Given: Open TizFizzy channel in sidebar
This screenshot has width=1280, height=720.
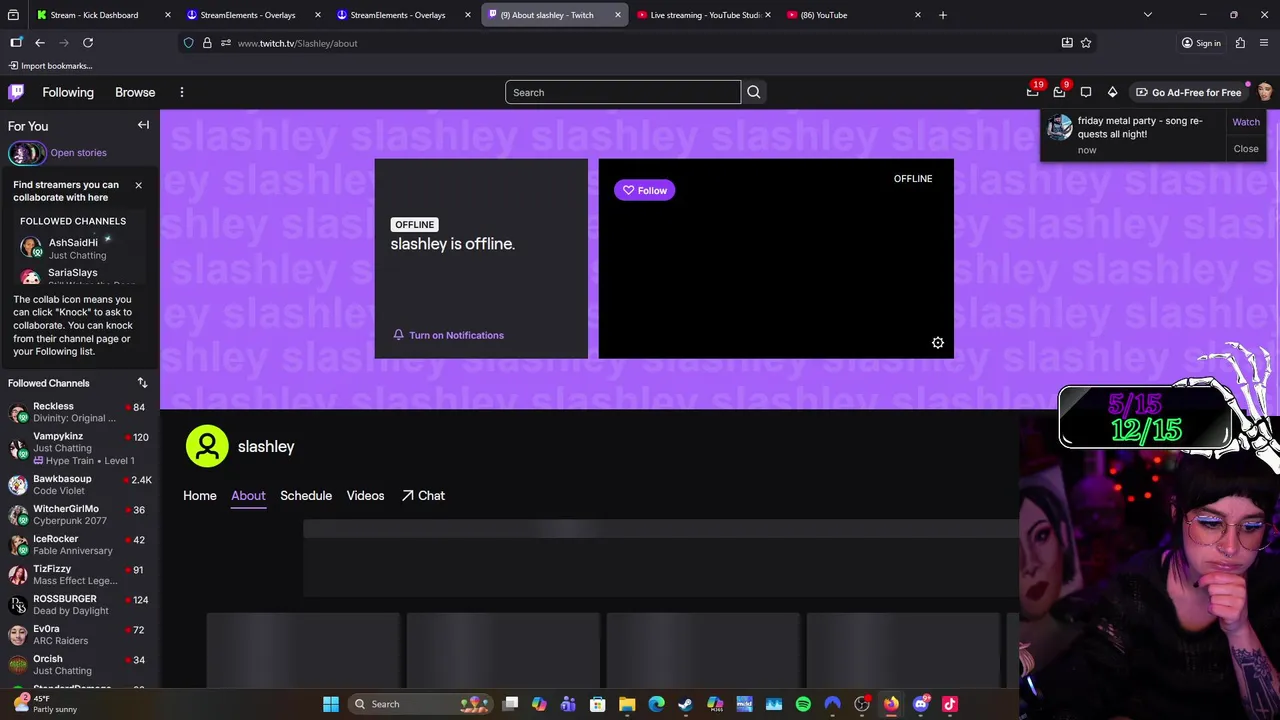Looking at the screenshot, I should pos(78,574).
